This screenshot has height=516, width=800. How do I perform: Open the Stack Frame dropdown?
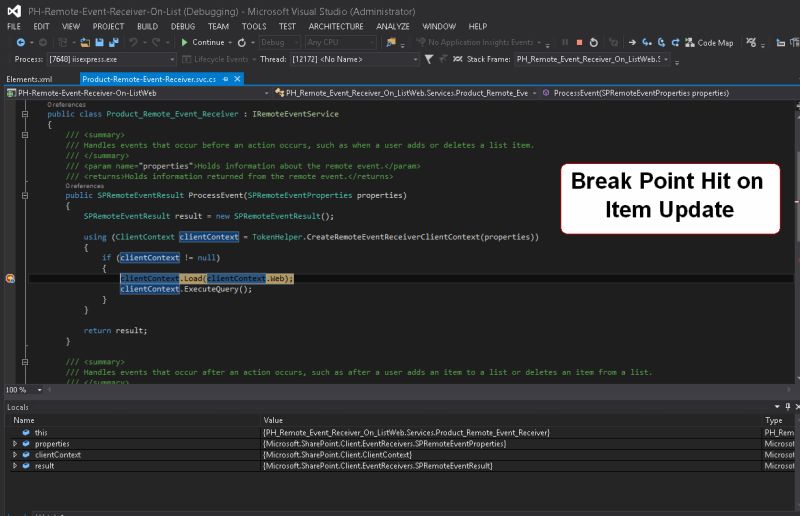(x=592, y=60)
